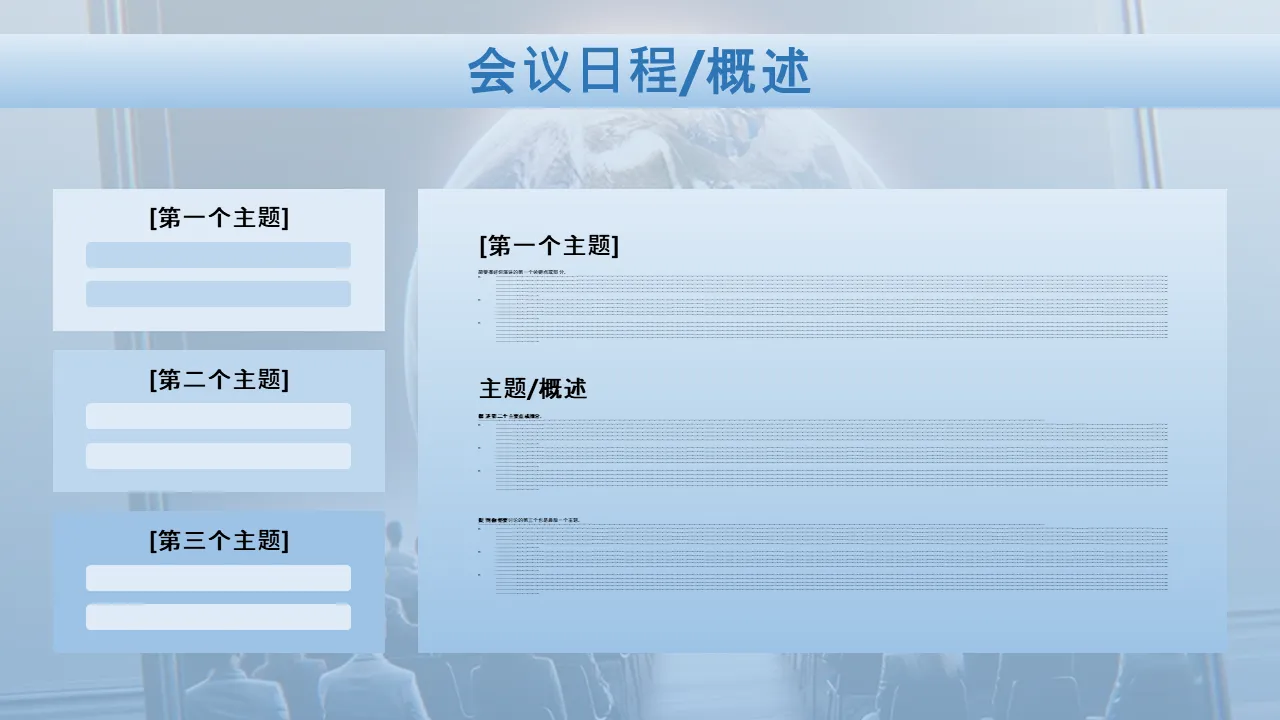The width and height of the screenshot is (1280, 720).
Task: Click intro line of the bottom text section
Action: pyautogui.click(x=530, y=521)
